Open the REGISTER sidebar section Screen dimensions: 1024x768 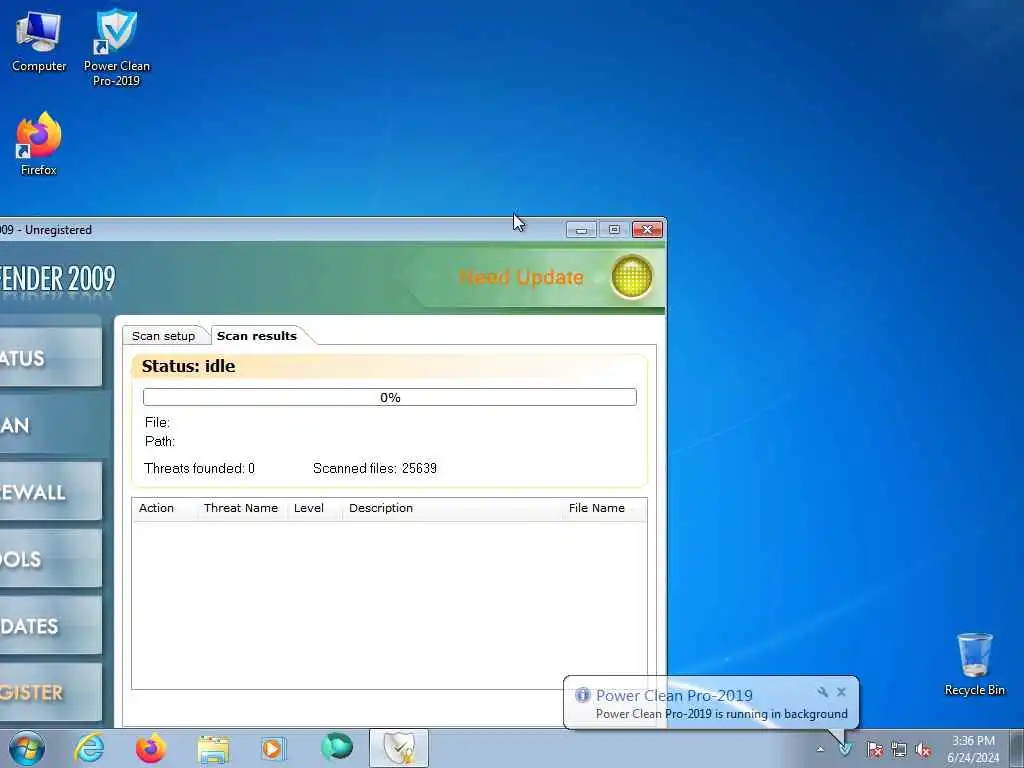point(51,692)
